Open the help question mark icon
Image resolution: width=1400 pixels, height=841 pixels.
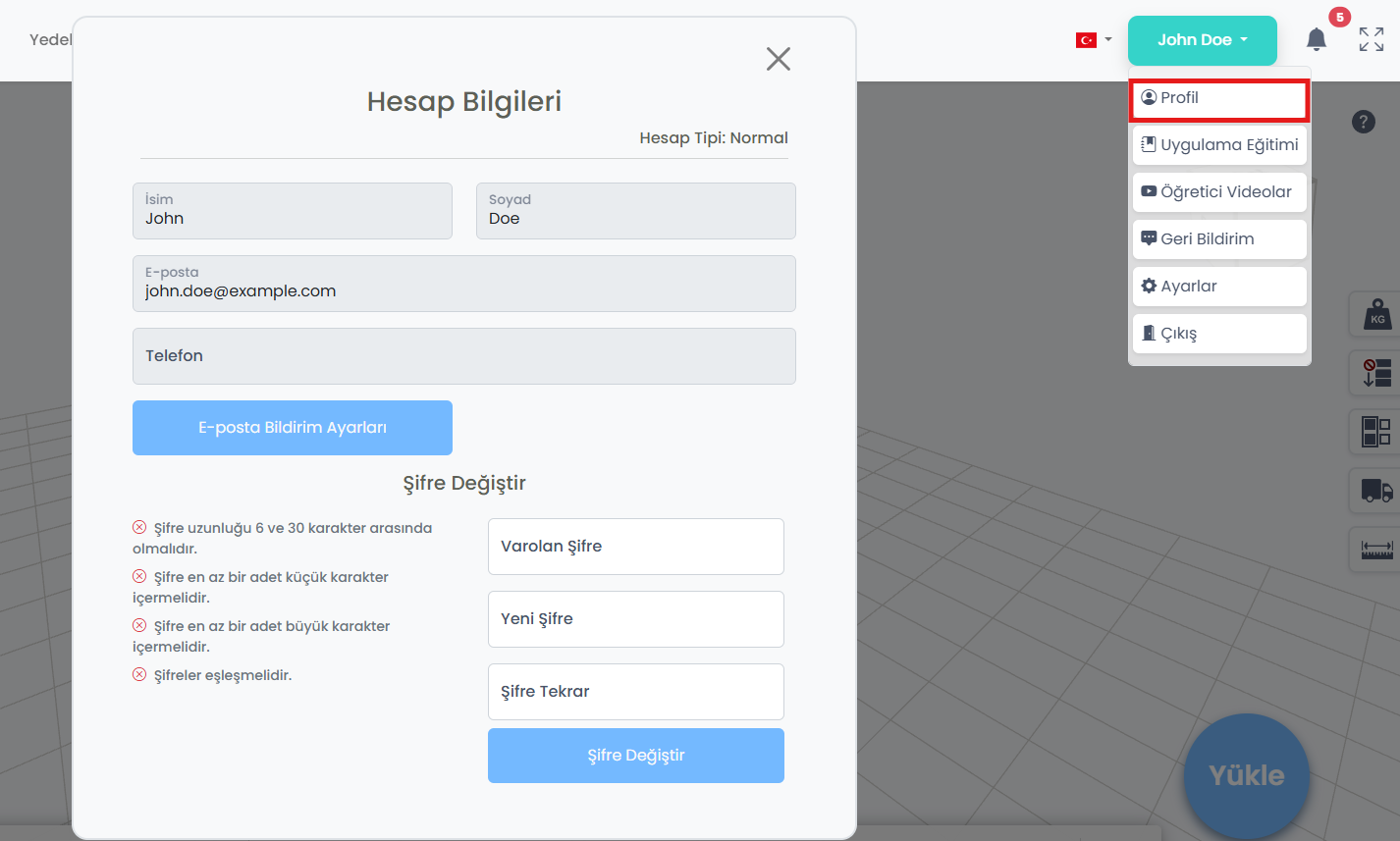tap(1363, 122)
